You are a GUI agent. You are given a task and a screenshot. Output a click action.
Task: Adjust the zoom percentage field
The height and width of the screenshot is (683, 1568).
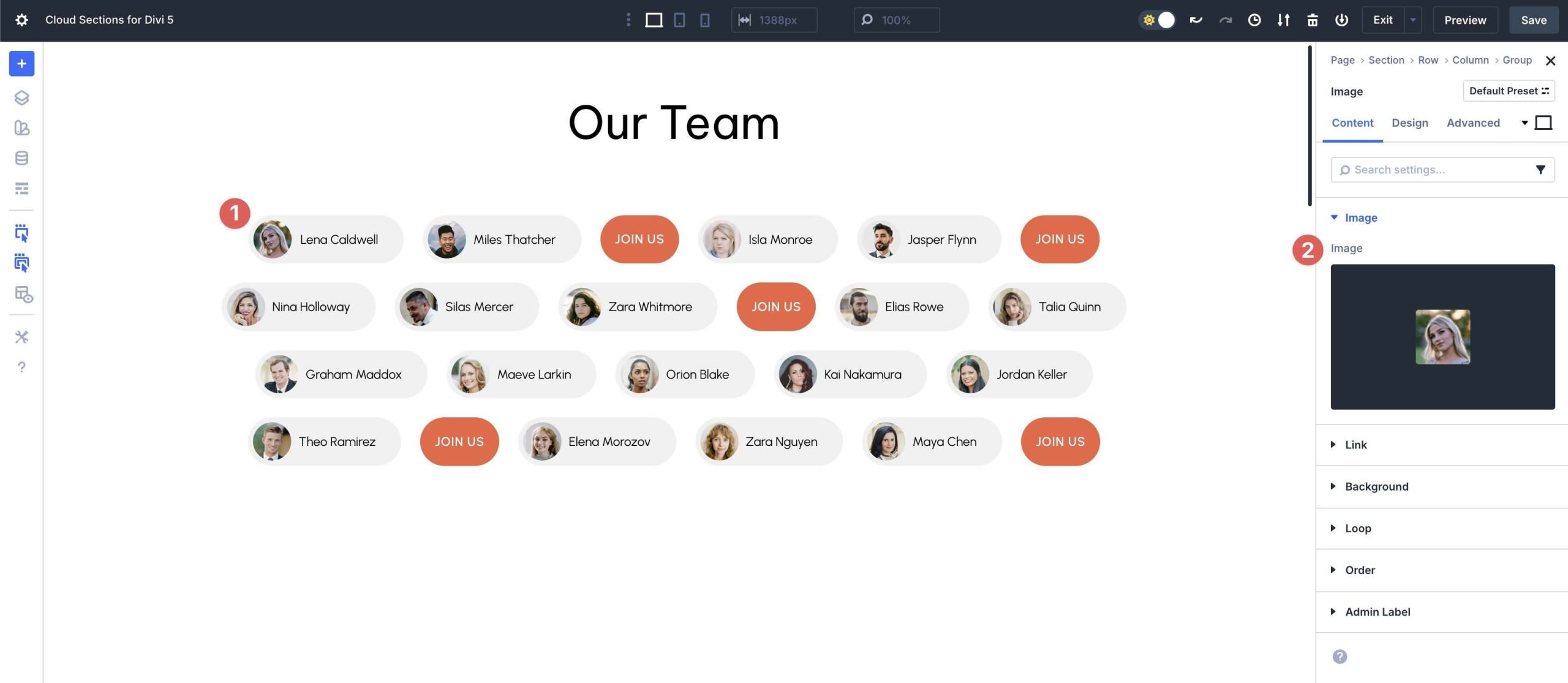click(x=896, y=20)
